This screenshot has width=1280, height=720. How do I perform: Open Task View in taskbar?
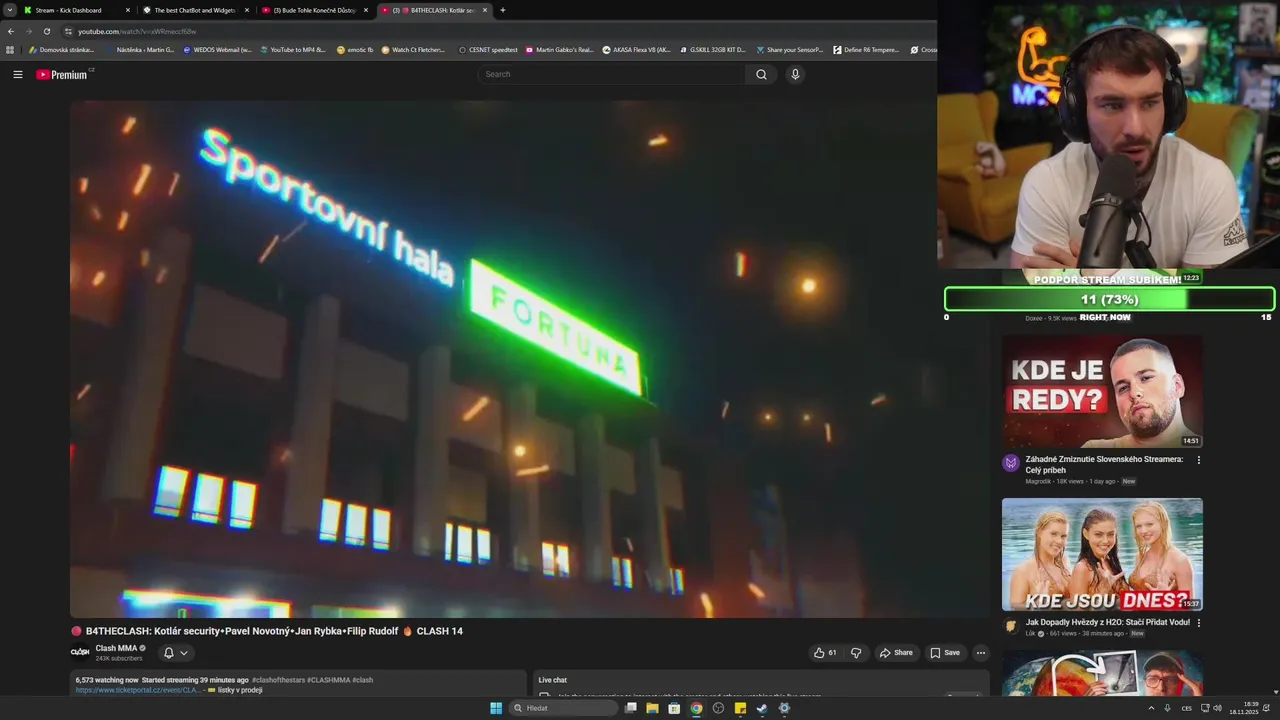pos(630,708)
